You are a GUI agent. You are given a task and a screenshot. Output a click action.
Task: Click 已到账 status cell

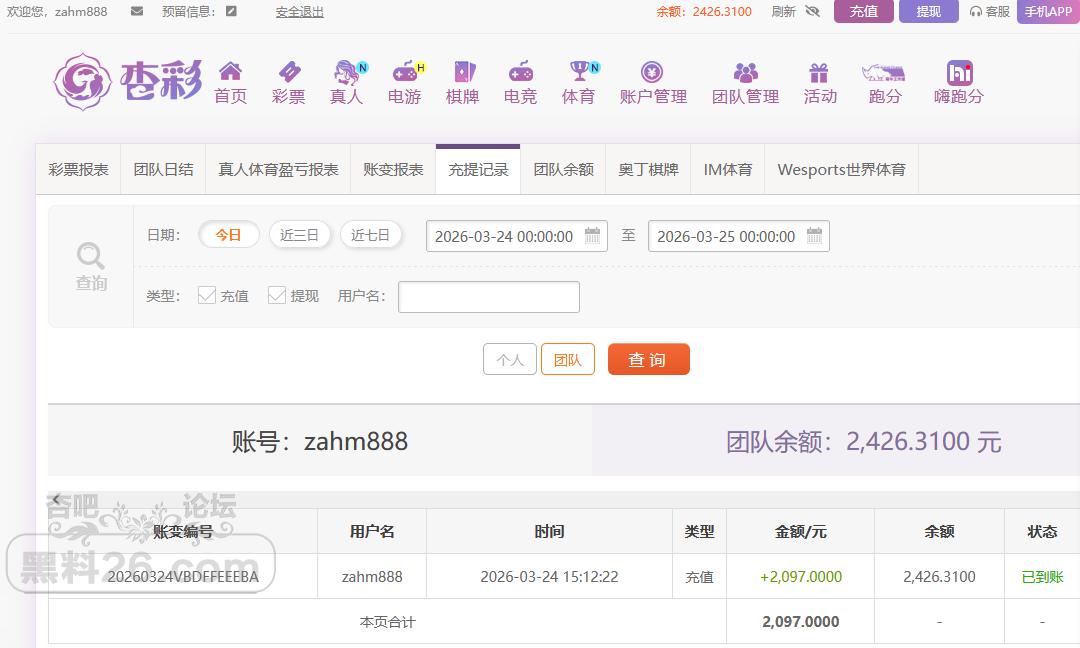(x=1042, y=577)
